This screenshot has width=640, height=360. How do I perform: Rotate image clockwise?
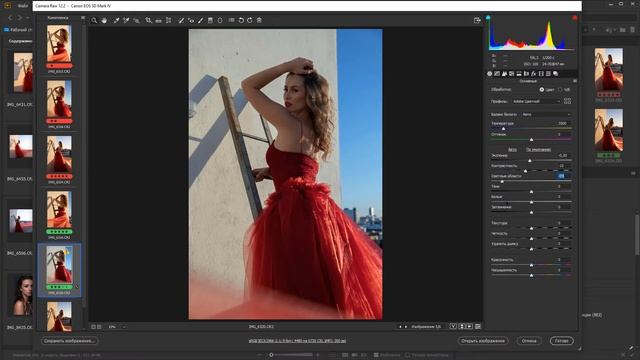[250, 20]
